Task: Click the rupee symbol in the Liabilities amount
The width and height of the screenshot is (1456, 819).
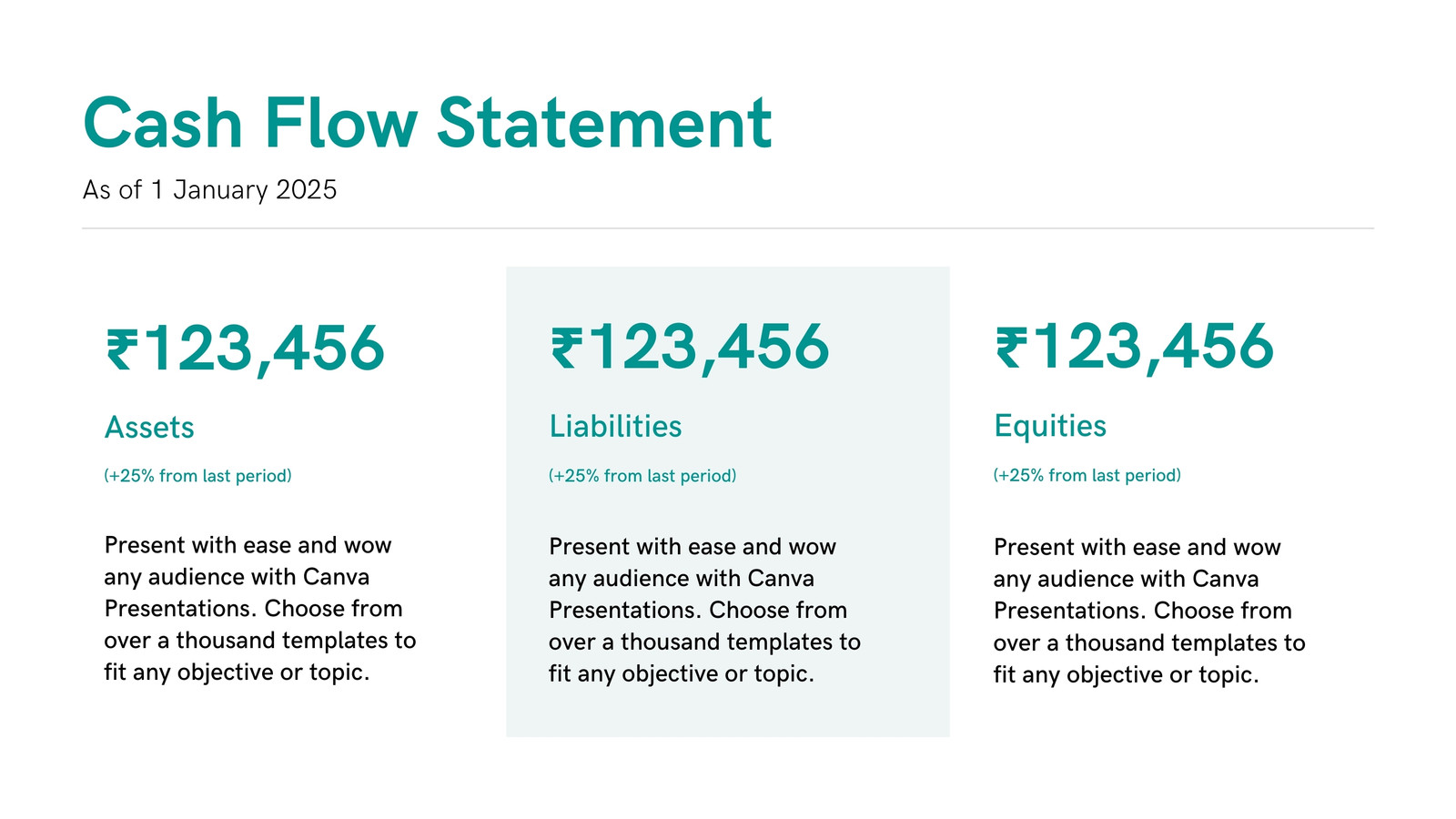Action: [567, 349]
